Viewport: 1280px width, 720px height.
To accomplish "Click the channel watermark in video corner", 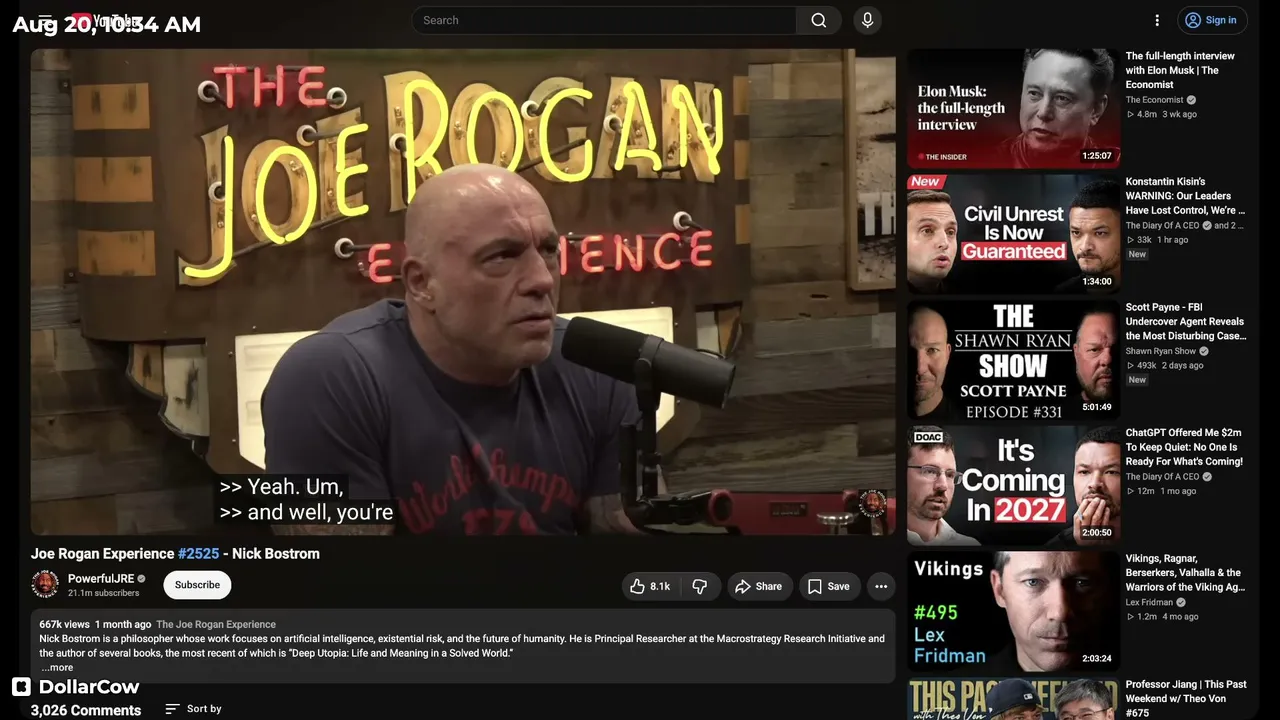I will pos(872,503).
